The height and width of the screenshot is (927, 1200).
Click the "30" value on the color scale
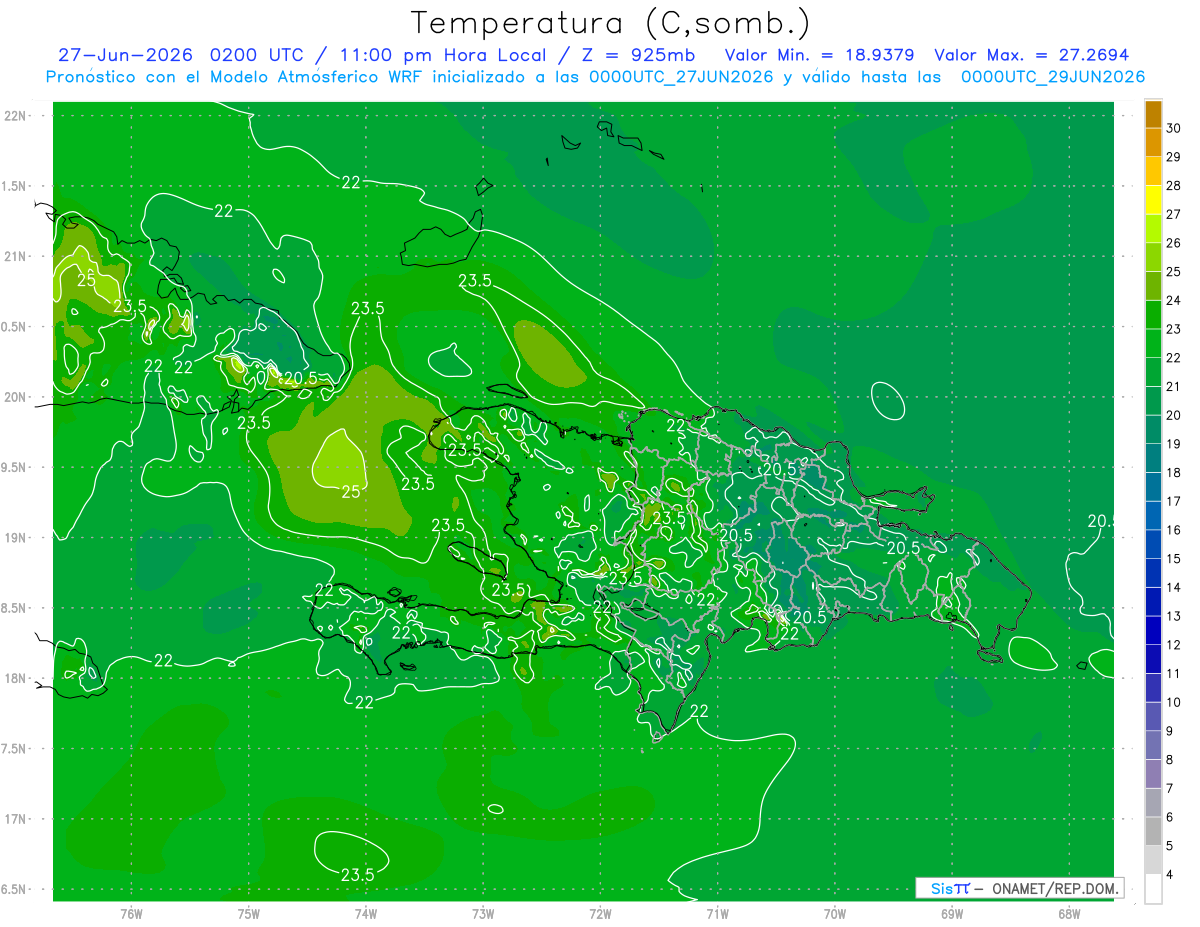1174,128
